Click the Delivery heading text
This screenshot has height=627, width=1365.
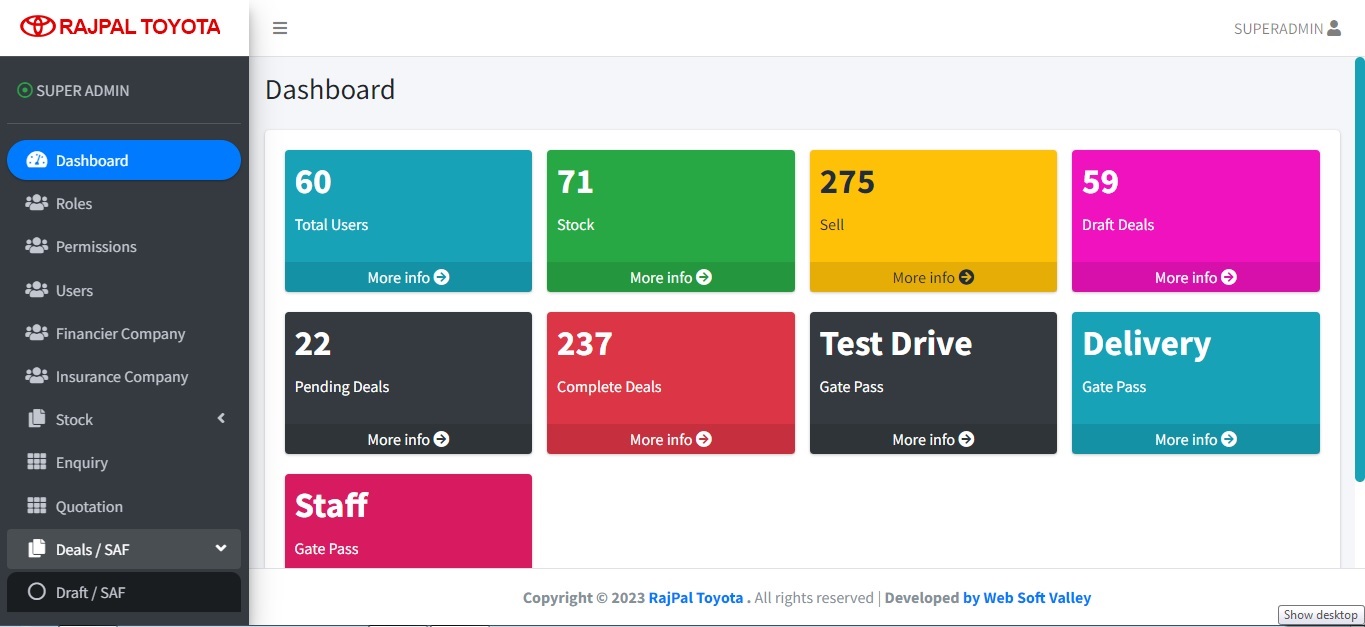1147,344
